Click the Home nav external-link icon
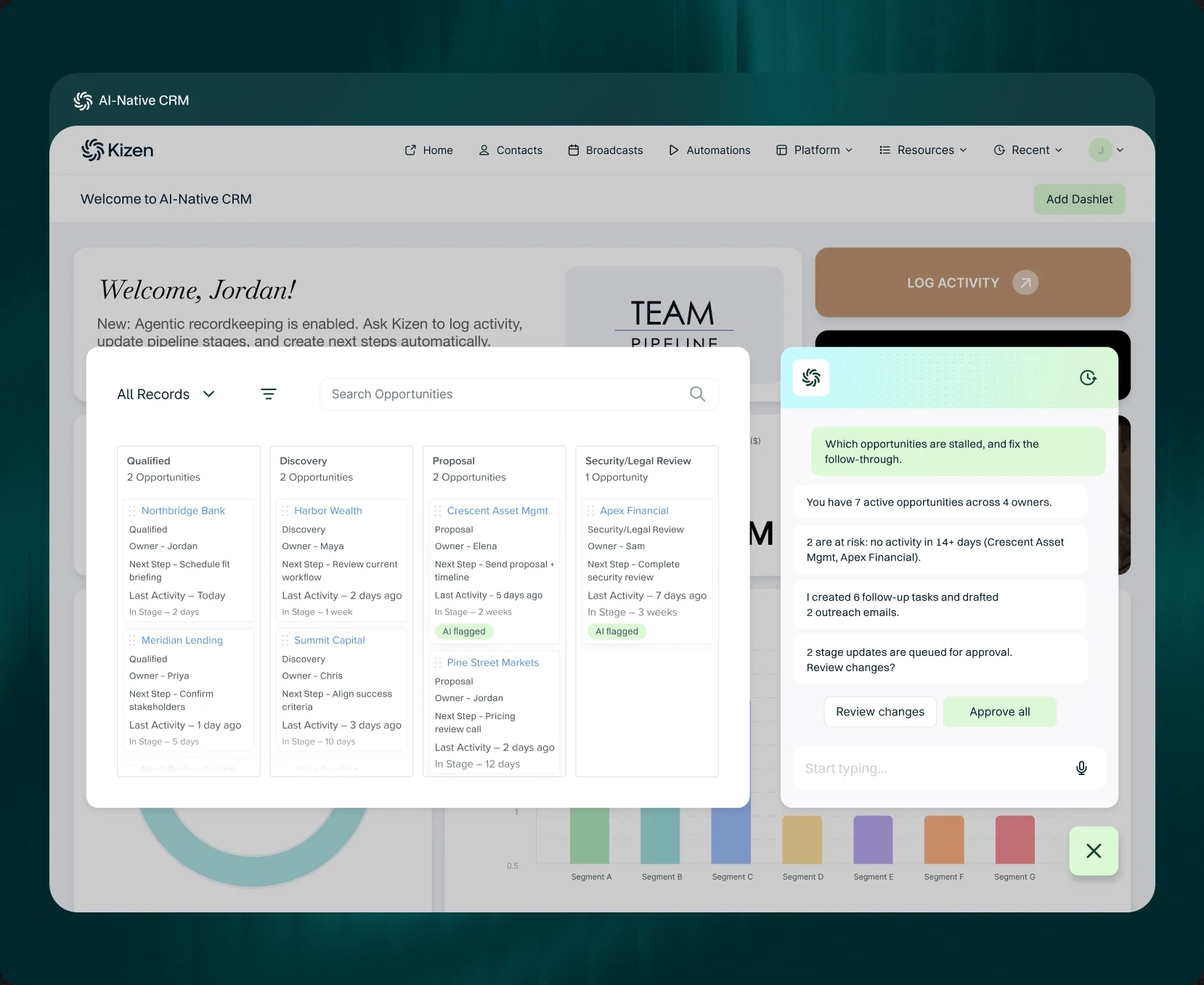1204x985 pixels. [x=410, y=150]
